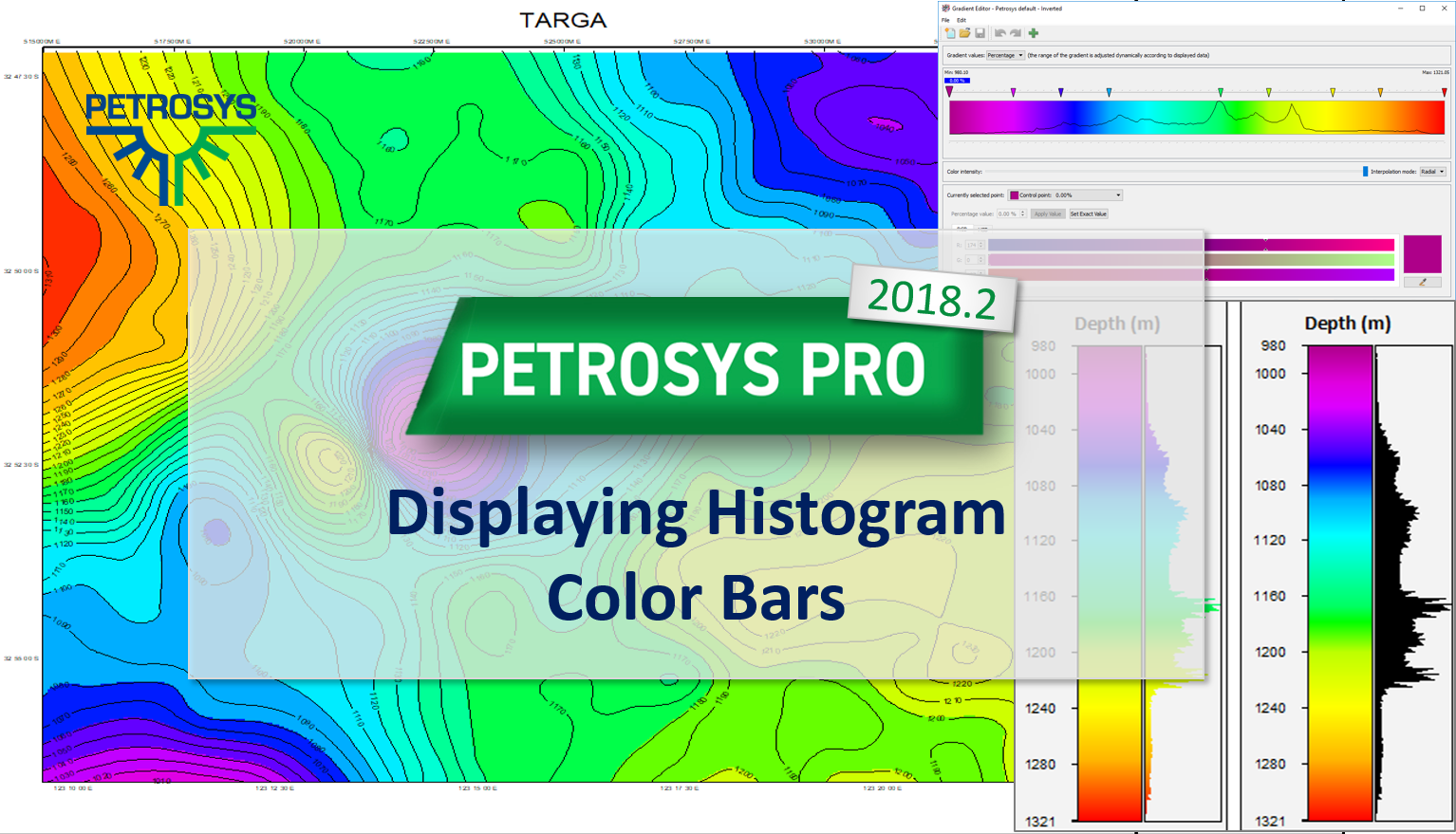Click the greyed Apply Value button
Viewport: 1456px width, 834px height.
tap(1048, 214)
